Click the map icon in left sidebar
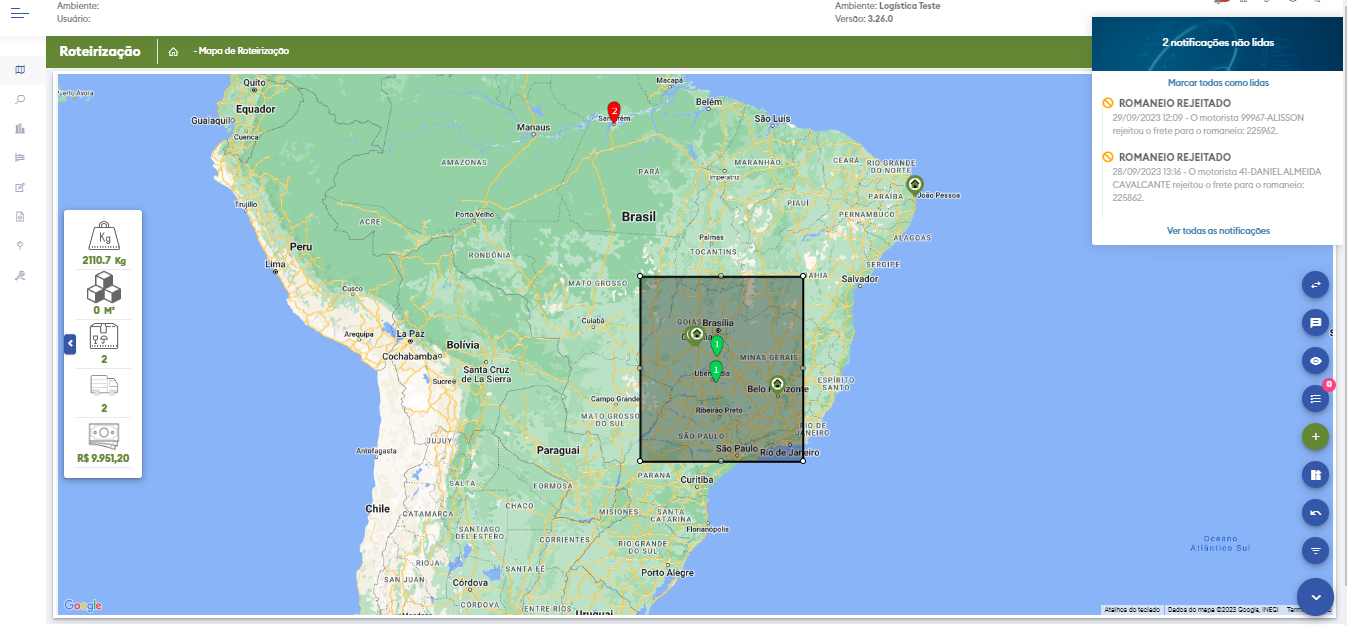1347x626 pixels. click(20, 70)
